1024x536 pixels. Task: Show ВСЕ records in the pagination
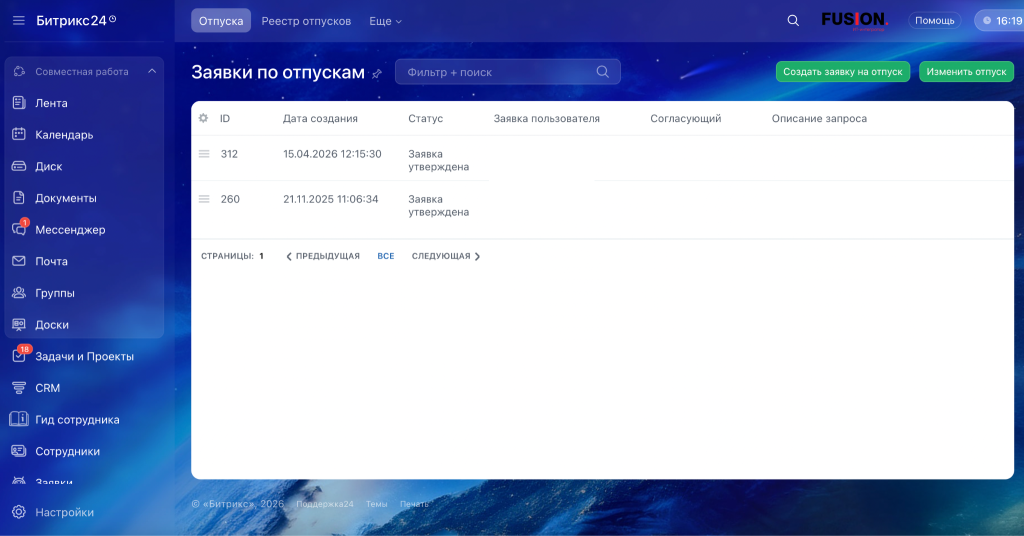click(386, 256)
